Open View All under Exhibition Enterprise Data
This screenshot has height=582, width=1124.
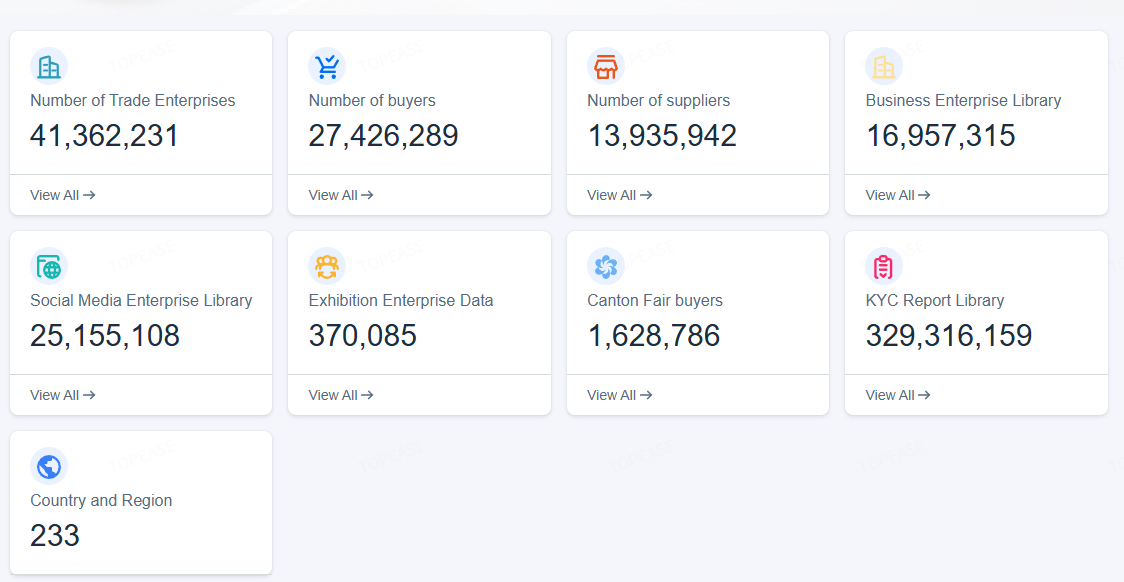340,395
